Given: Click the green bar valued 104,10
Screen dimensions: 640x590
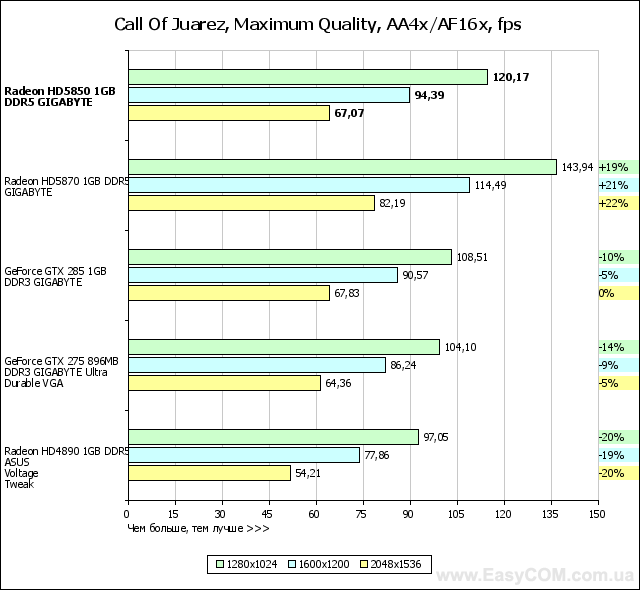Looking at the screenshot, I should (x=284, y=347).
